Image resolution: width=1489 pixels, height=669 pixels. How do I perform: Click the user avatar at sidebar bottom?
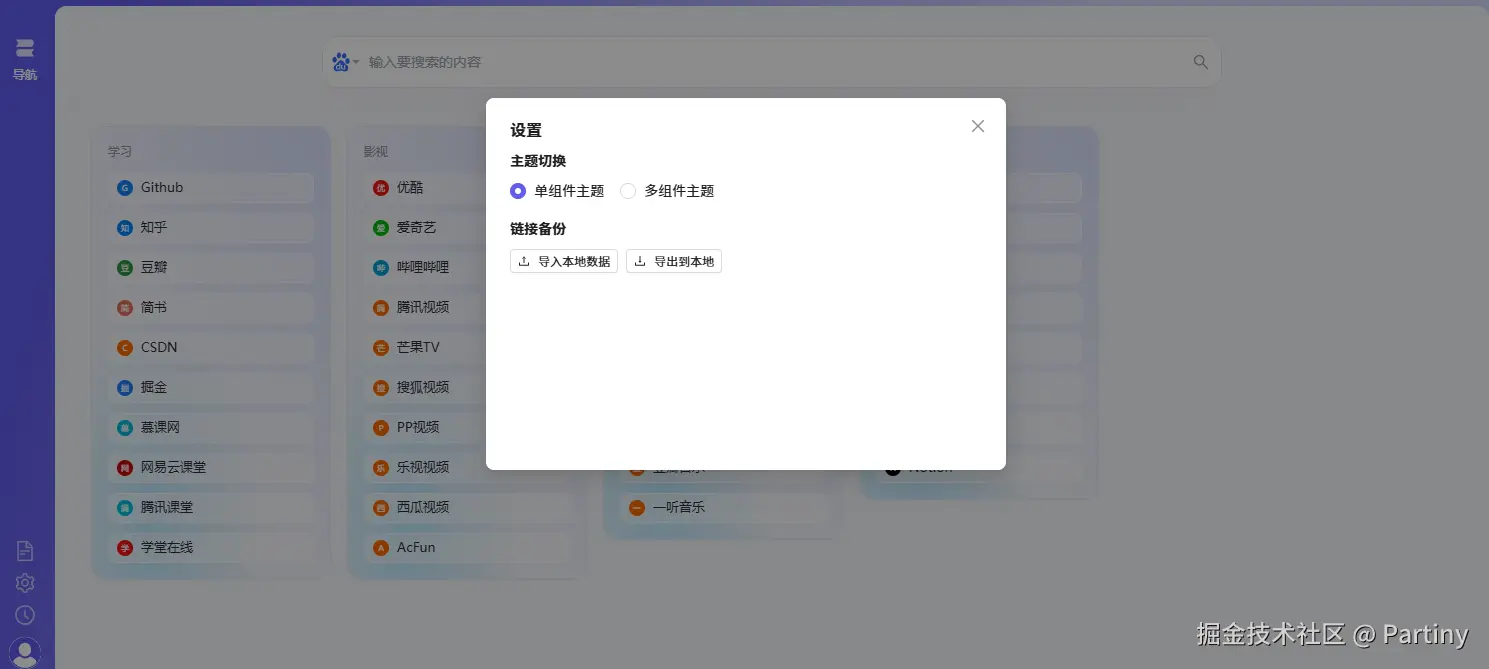coord(24,651)
